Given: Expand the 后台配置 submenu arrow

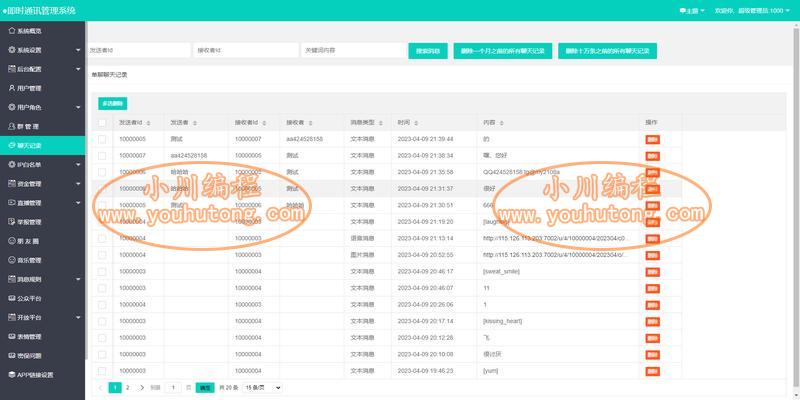Looking at the screenshot, I should coord(78,69).
